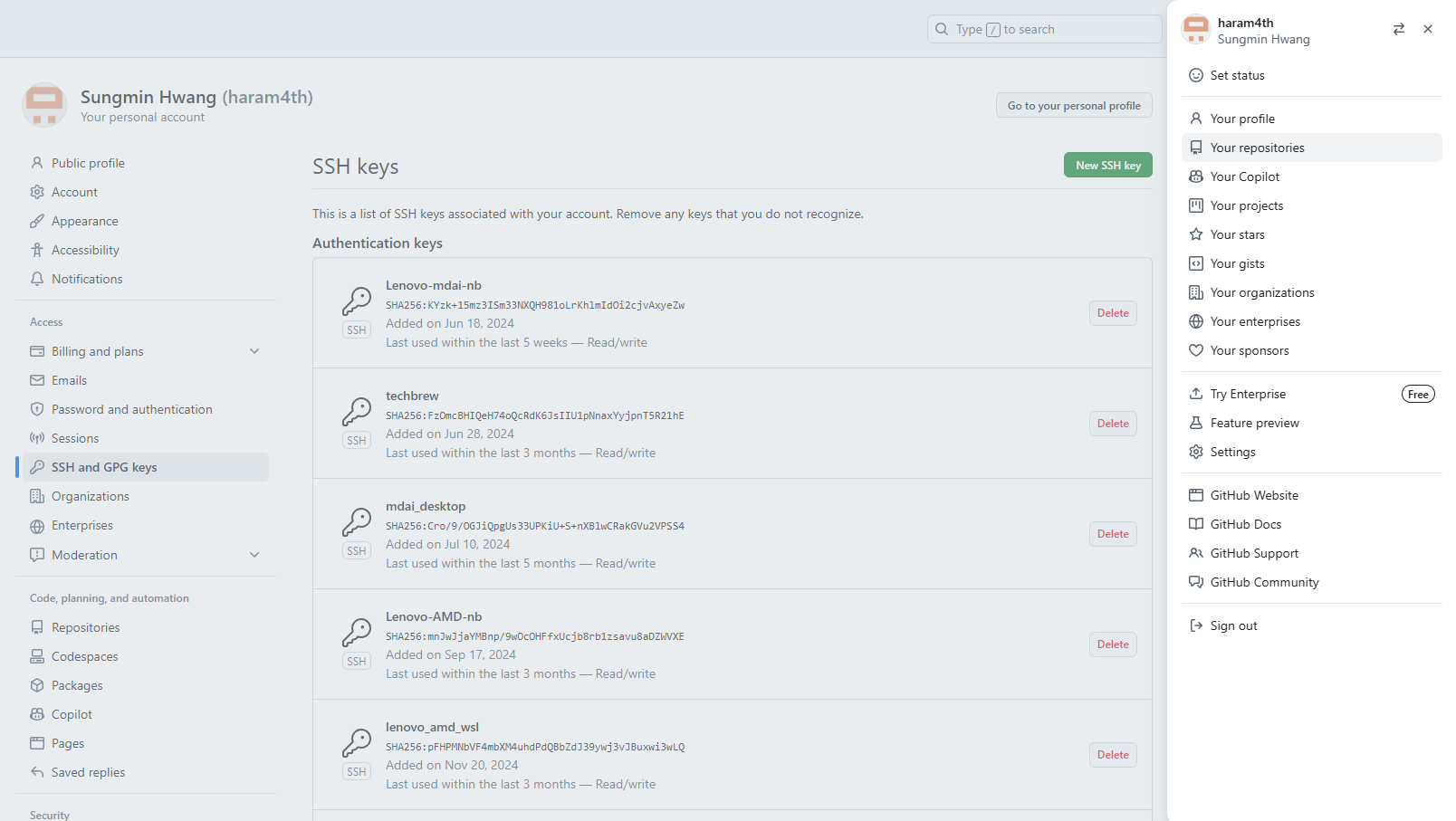Image resolution: width=1456 pixels, height=821 pixels.
Task: Open Your profile from the user menu
Action: tap(1312, 119)
